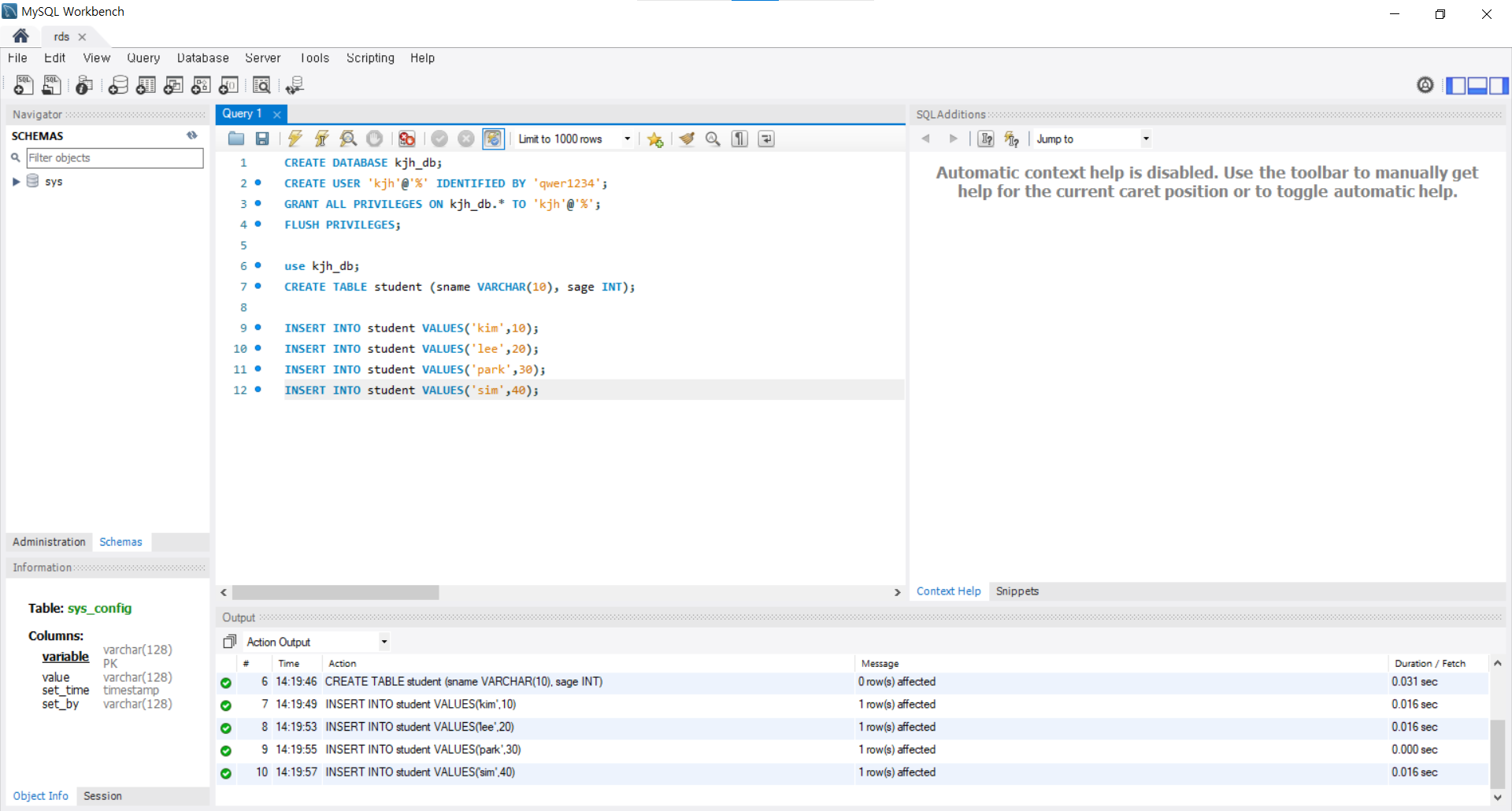Close the Query 1 tab
Screen dimensions: 1512x811
tap(277, 114)
